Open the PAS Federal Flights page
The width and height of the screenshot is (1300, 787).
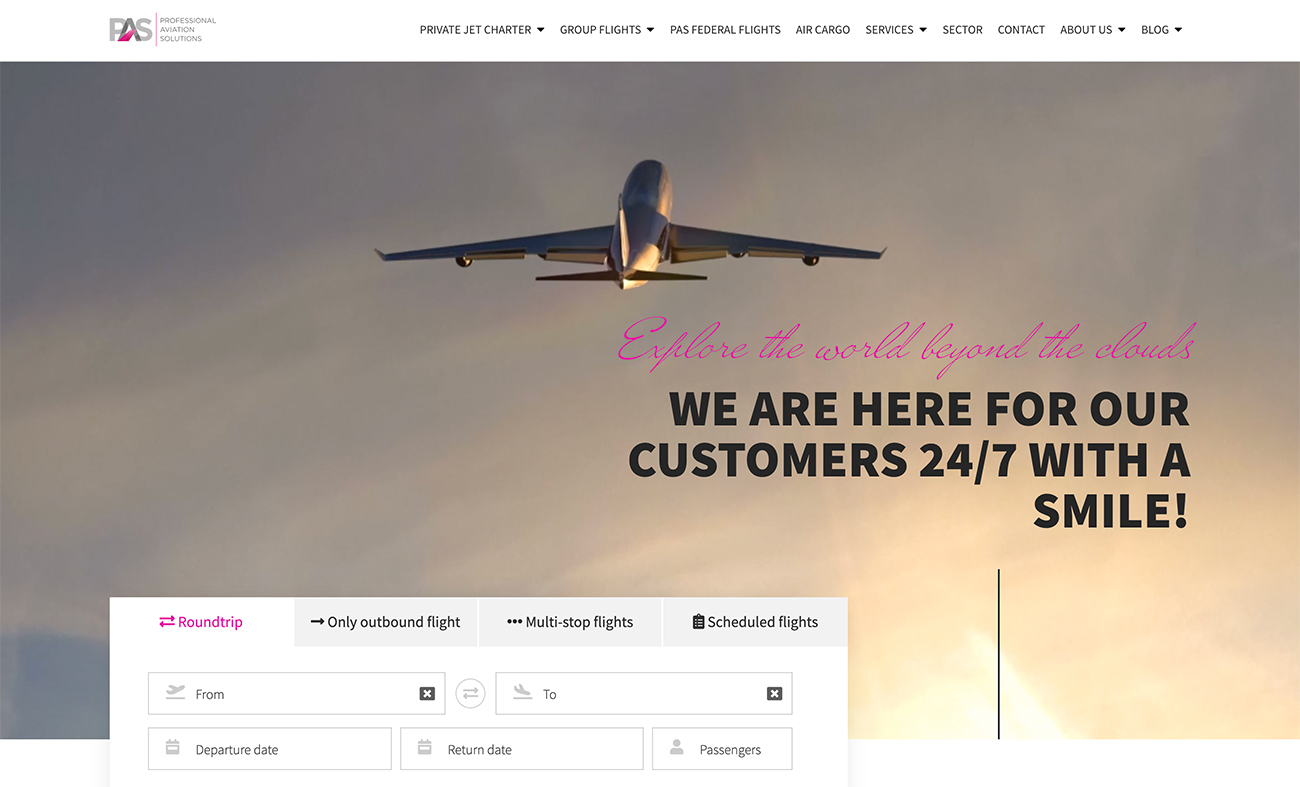(x=725, y=30)
